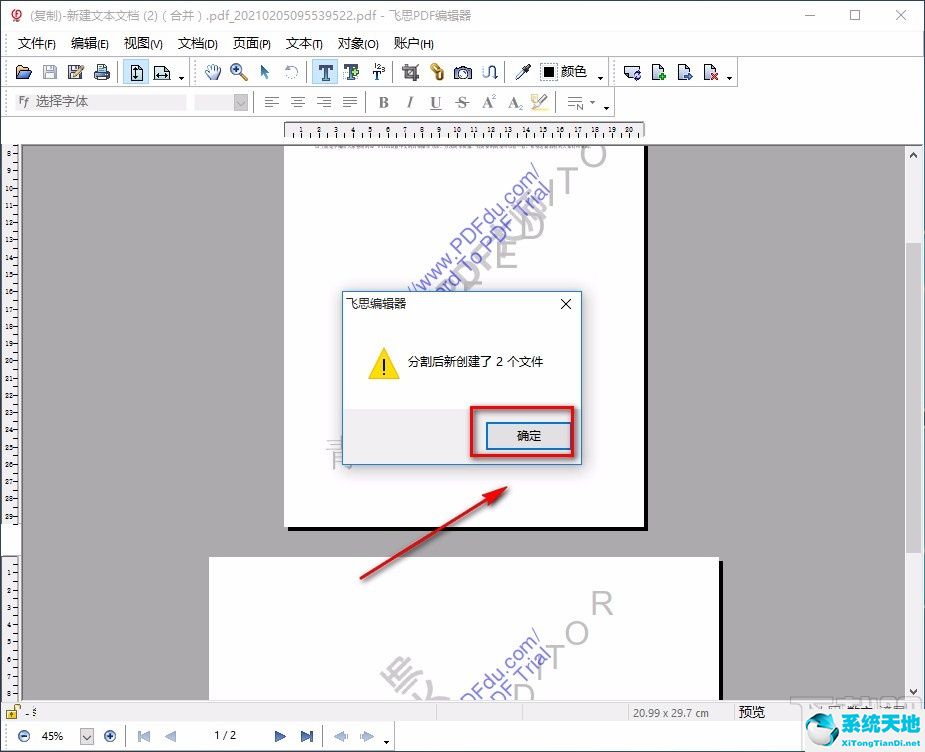Click the text highlight marker icon
The image size is (925, 752).
[x=540, y=103]
